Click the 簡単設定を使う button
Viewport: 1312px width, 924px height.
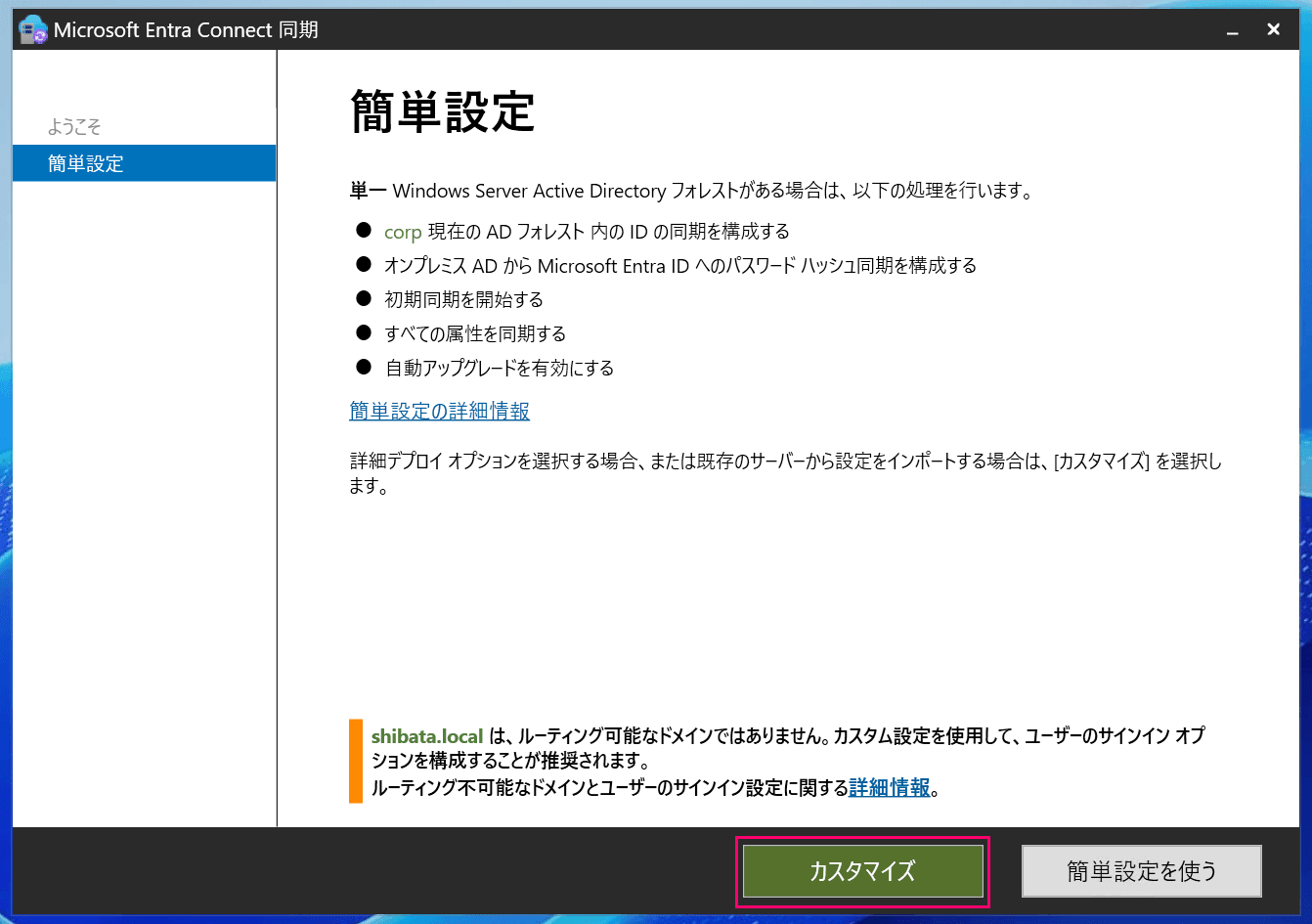[x=1142, y=871]
